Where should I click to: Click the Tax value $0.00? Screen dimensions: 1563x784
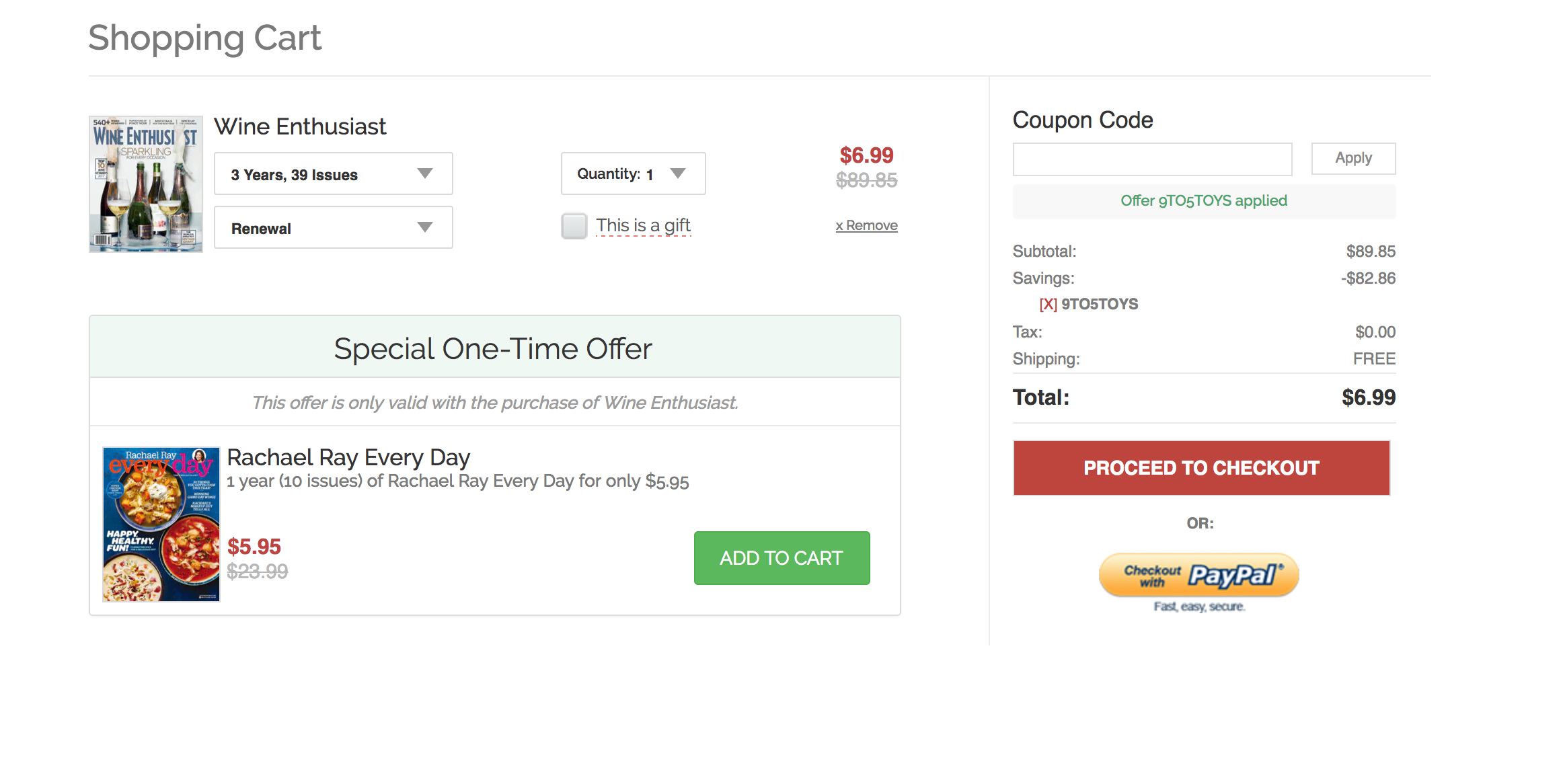pyautogui.click(x=1375, y=332)
